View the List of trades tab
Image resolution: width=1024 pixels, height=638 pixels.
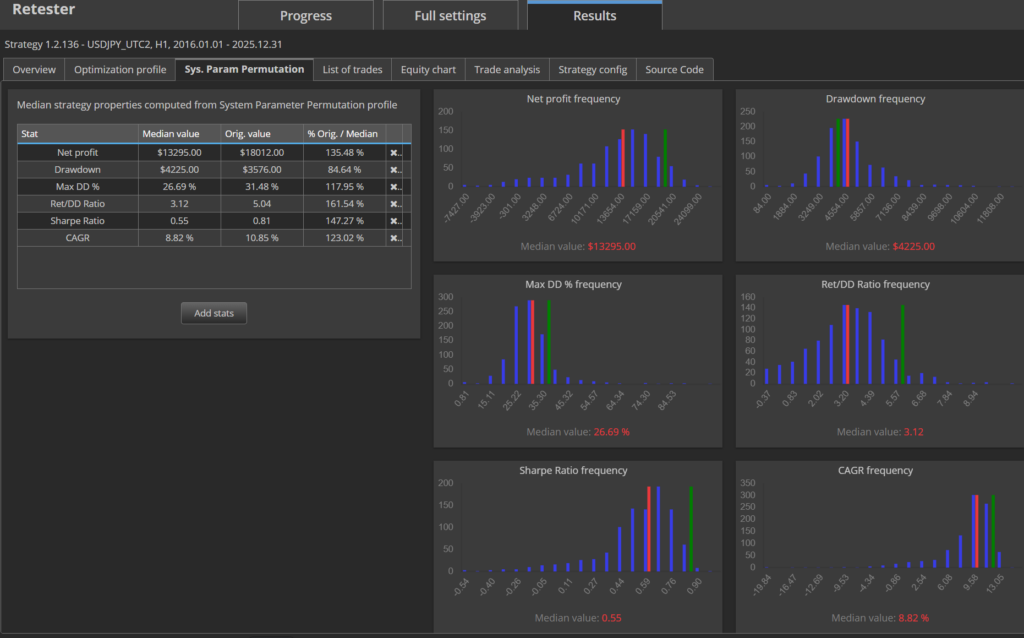352,69
